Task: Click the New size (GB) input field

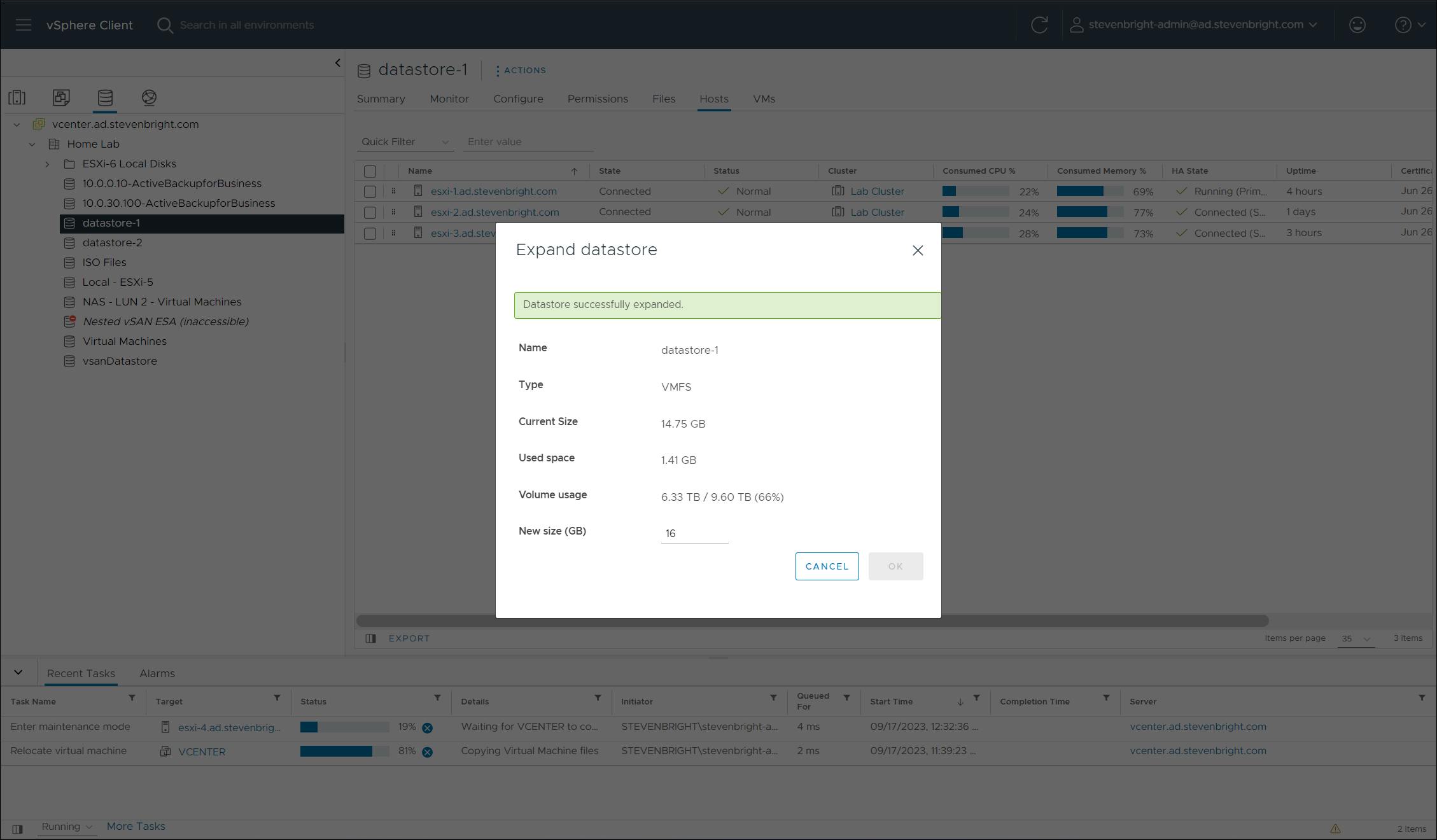Action: 694,533
